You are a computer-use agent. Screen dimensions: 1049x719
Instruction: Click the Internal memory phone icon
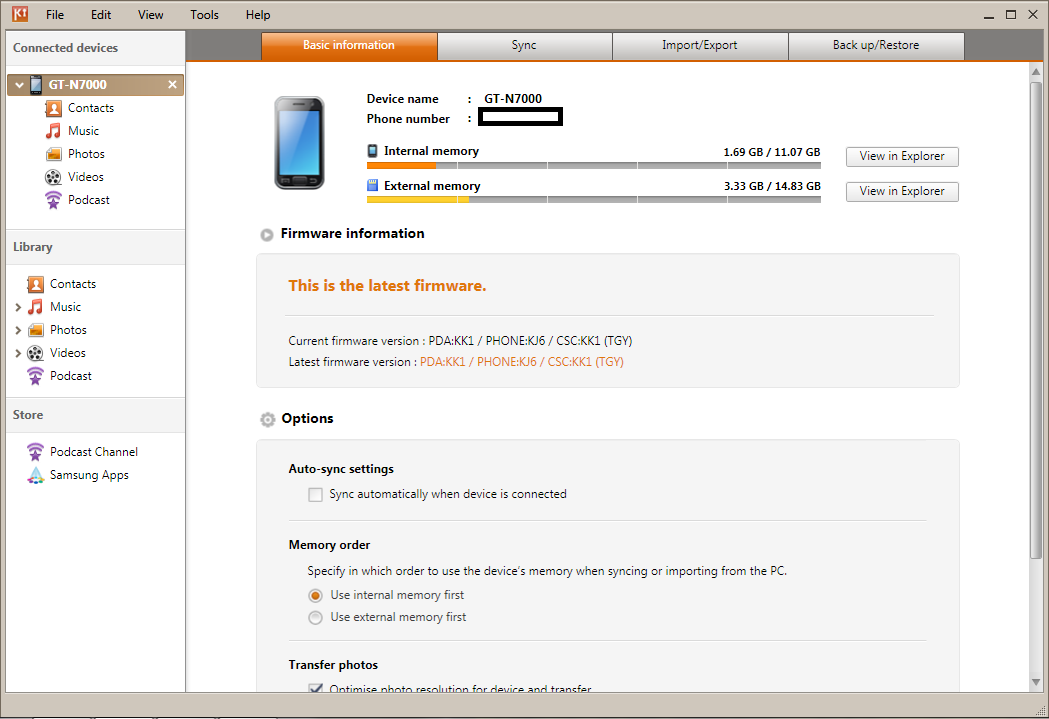pyautogui.click(x=373, y=151)
